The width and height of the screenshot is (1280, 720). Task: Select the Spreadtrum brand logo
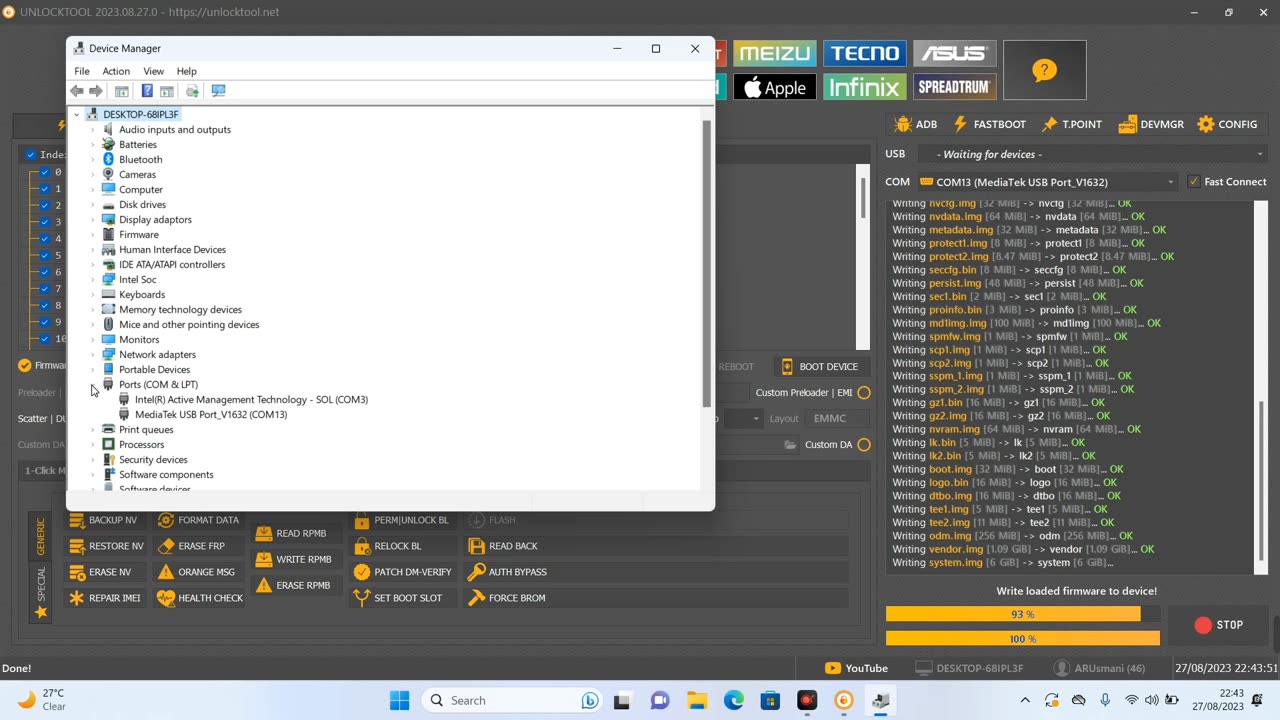pos(954,87)
